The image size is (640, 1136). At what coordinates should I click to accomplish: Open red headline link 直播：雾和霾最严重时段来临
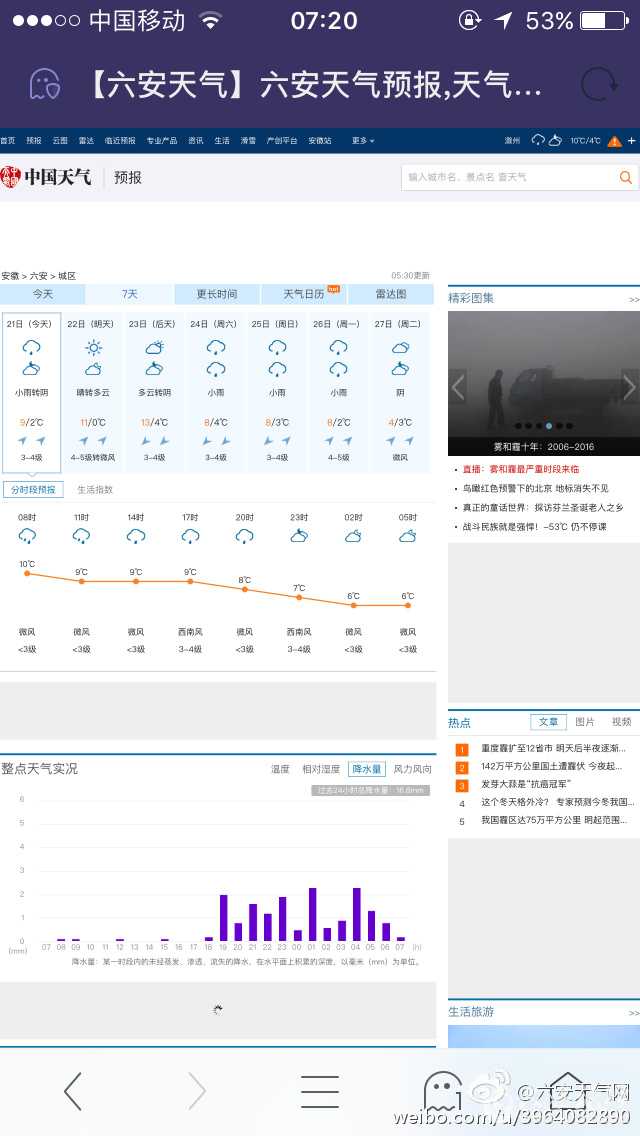[520, 469]
